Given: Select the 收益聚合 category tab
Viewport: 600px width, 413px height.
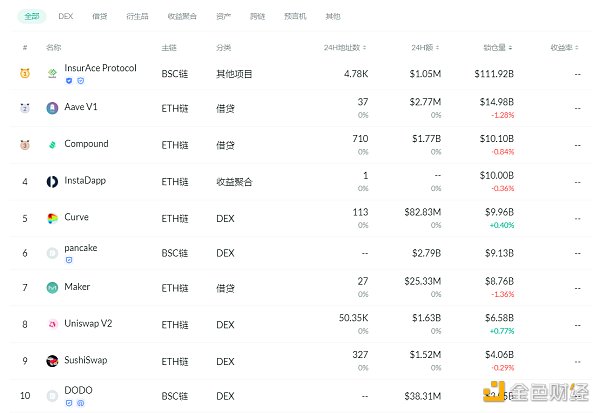Looking at the screenshot, I should coord(182,16).
